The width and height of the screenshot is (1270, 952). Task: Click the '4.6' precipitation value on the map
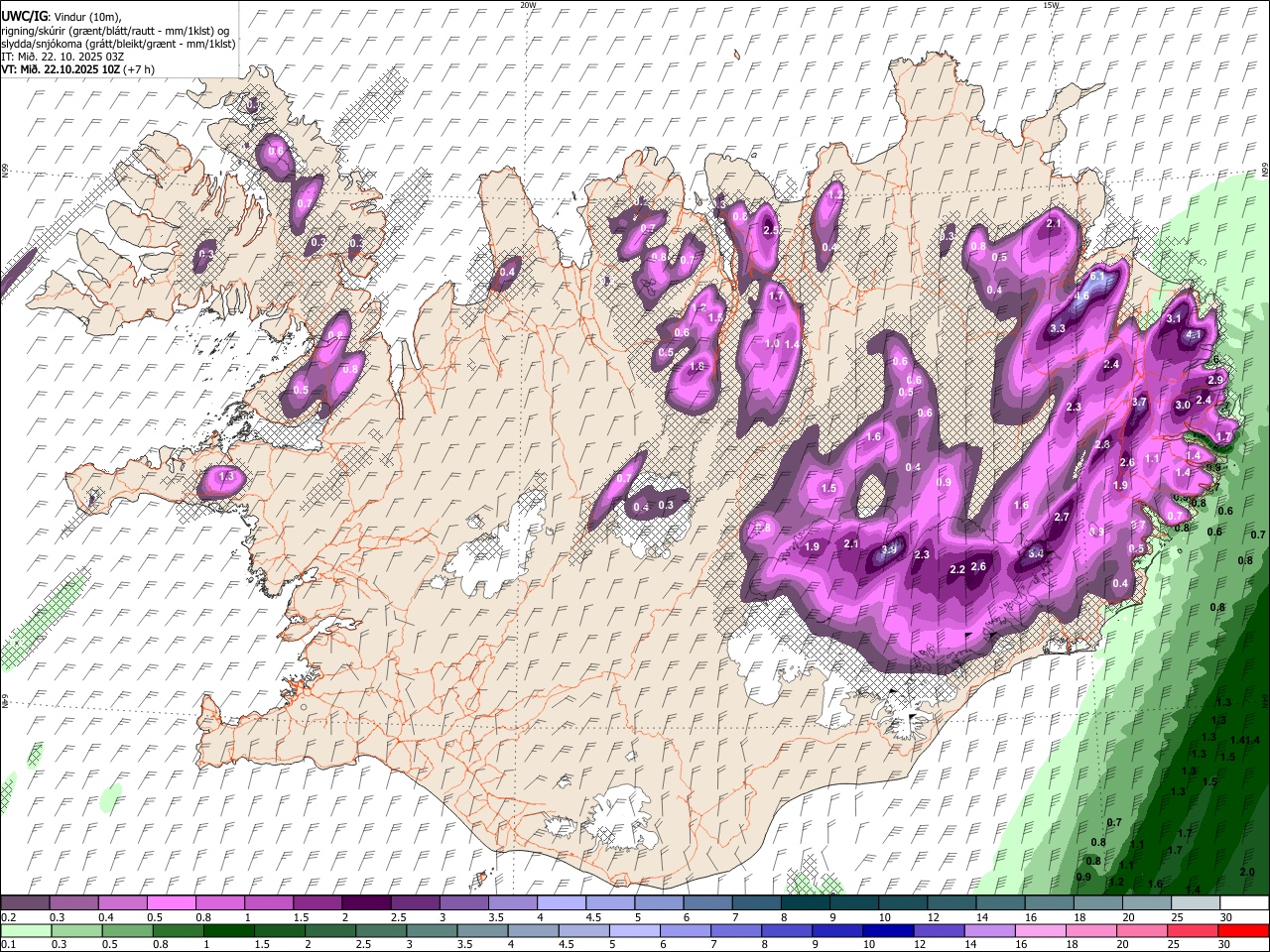(1082, 296)
